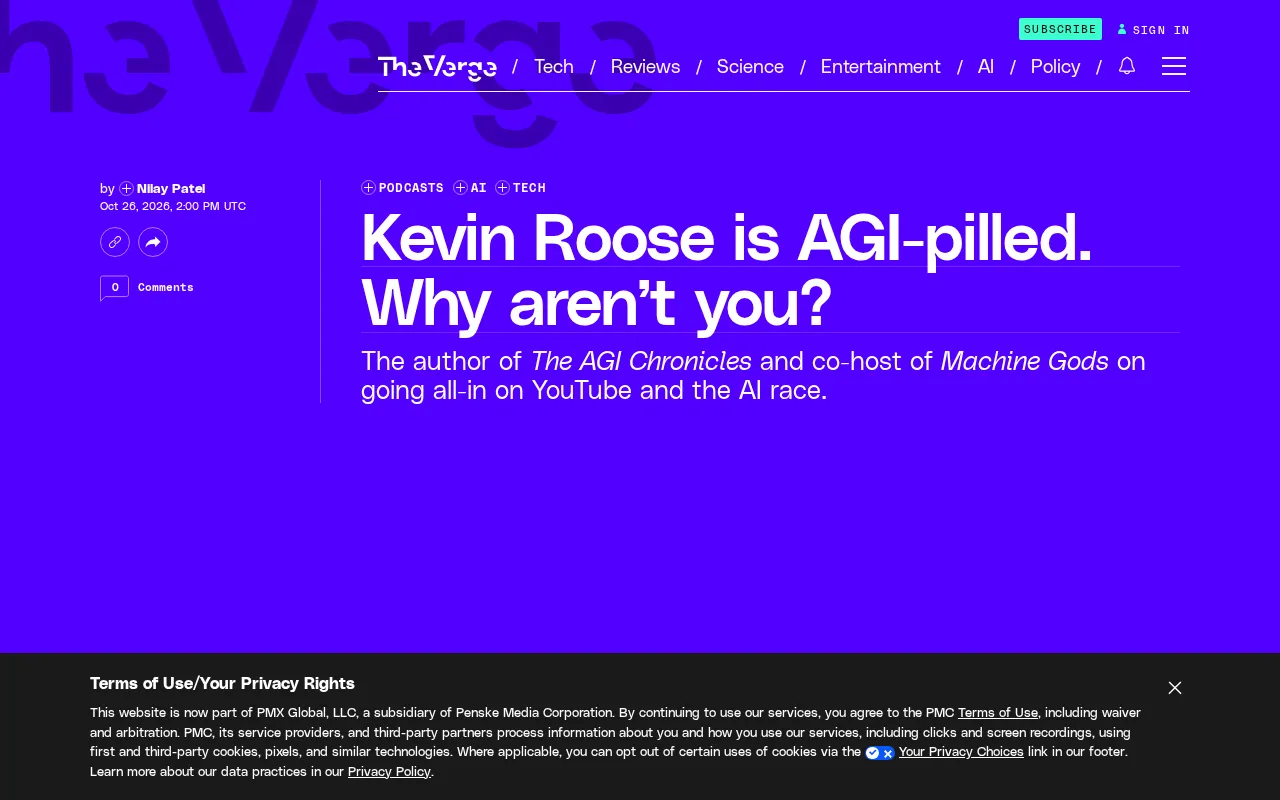Open Nilay Patel's author page
The height and width of the screenshot is (800, 1280).
click(x=171, y=189)
